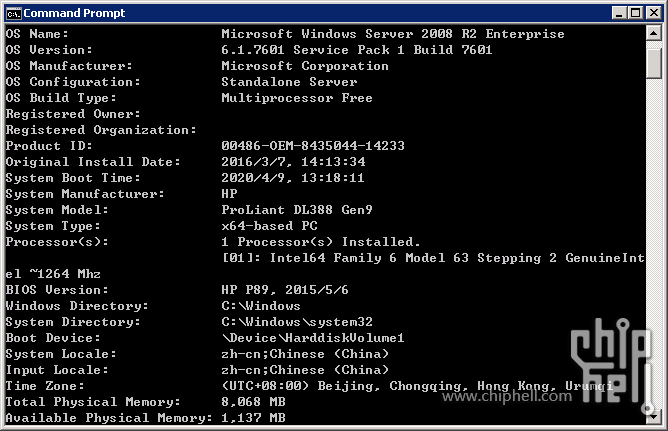This screenshot has height=431, width=668.
Task: Click the Total Physical Memory 8,068 MB value
Action: [x=253, y=402]
